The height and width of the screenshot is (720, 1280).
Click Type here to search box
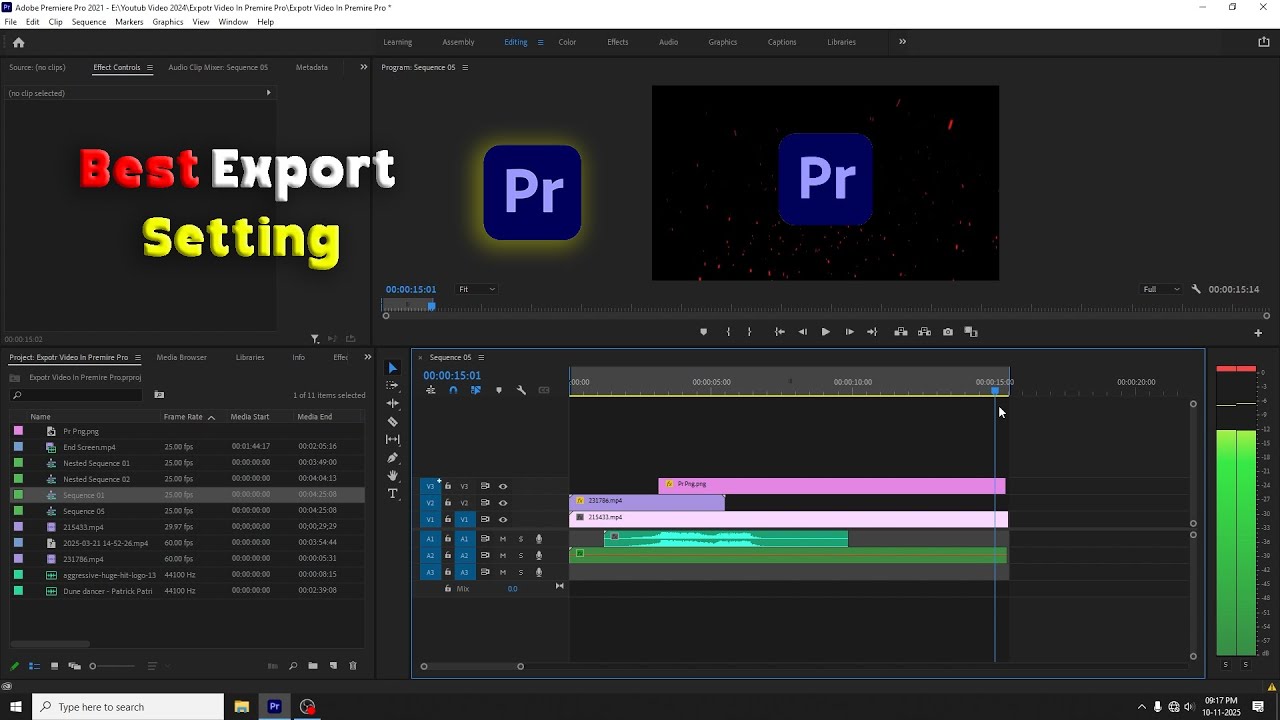pos(128,707)
